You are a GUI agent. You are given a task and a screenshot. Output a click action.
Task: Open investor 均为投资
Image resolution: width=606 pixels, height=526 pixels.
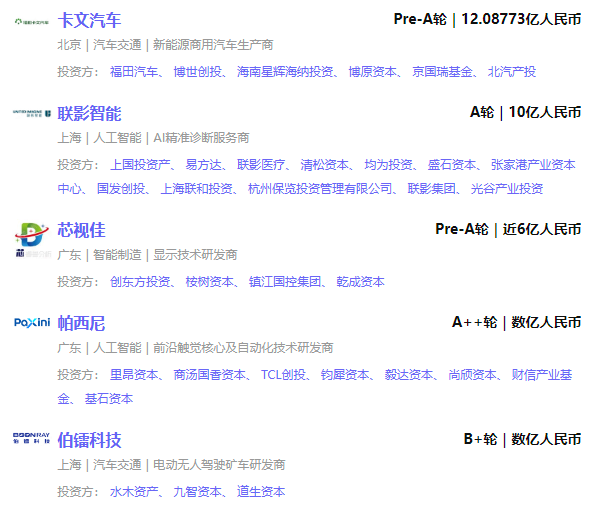click(388, 165)
